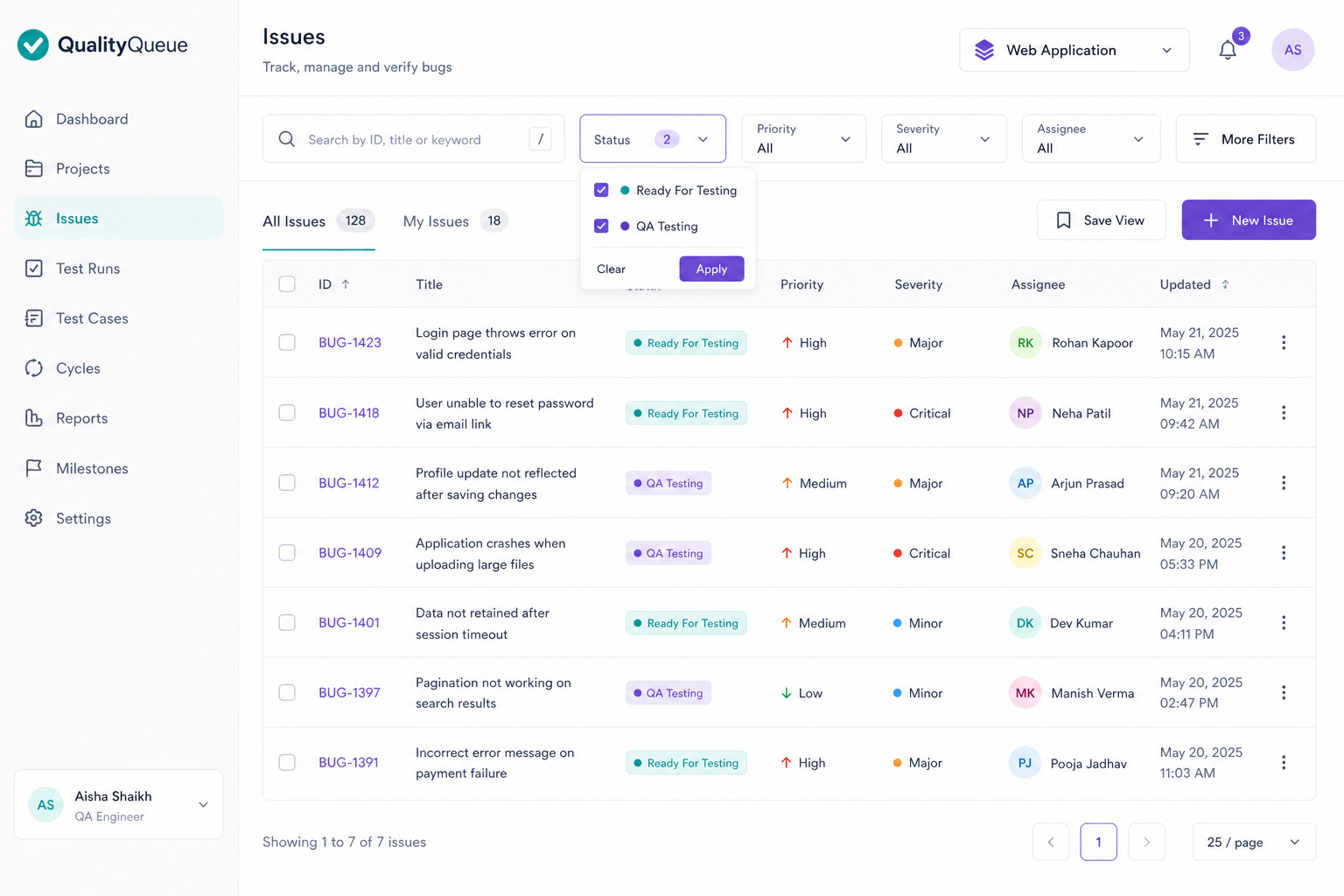
Task: Open Test Cases in sidebar
Action: pos(119,318)
